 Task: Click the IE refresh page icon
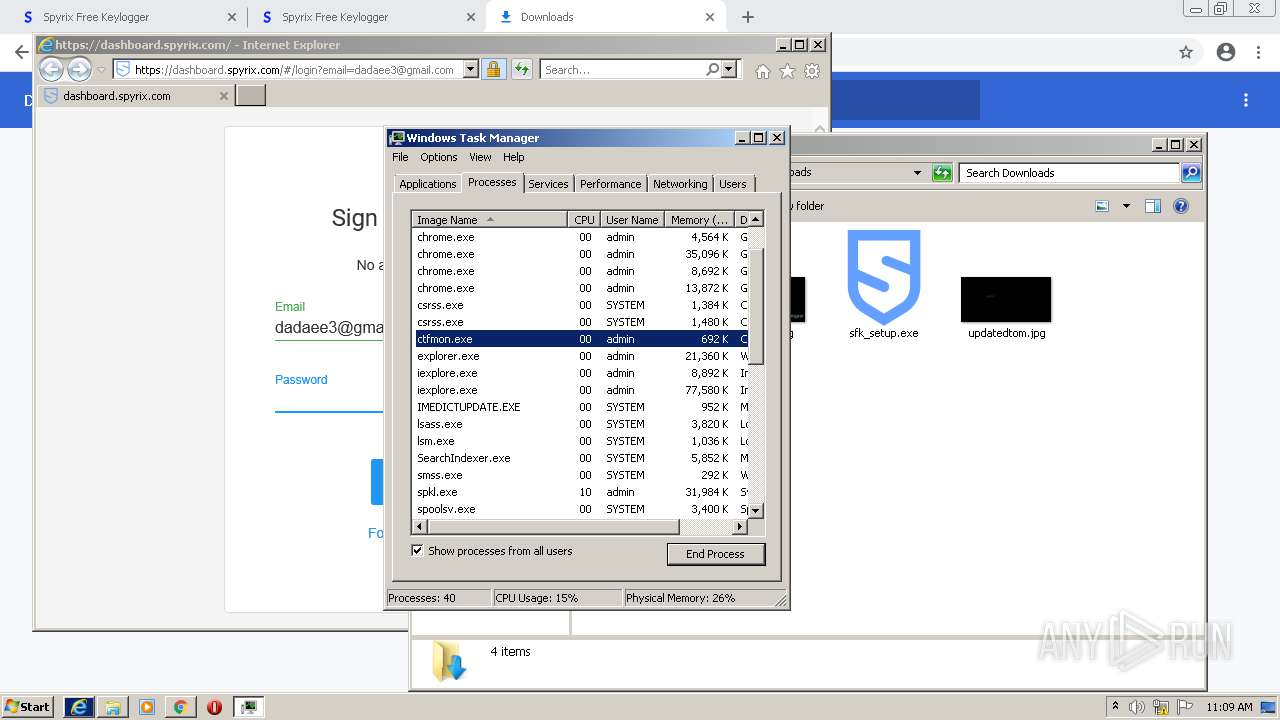pos(522,69)
